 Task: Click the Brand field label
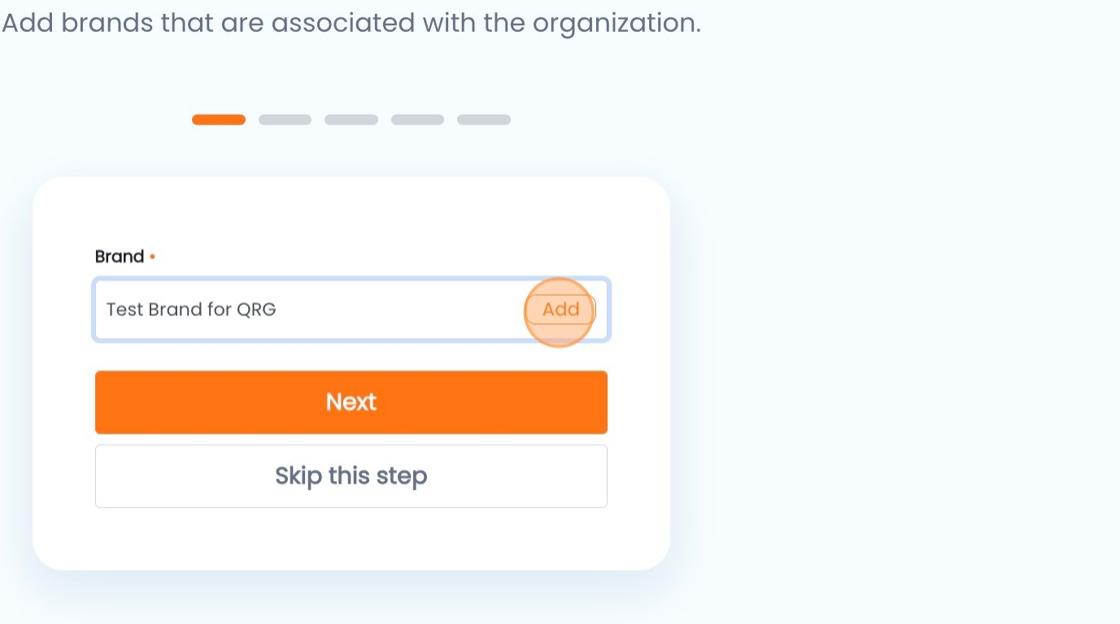point(119,256)
